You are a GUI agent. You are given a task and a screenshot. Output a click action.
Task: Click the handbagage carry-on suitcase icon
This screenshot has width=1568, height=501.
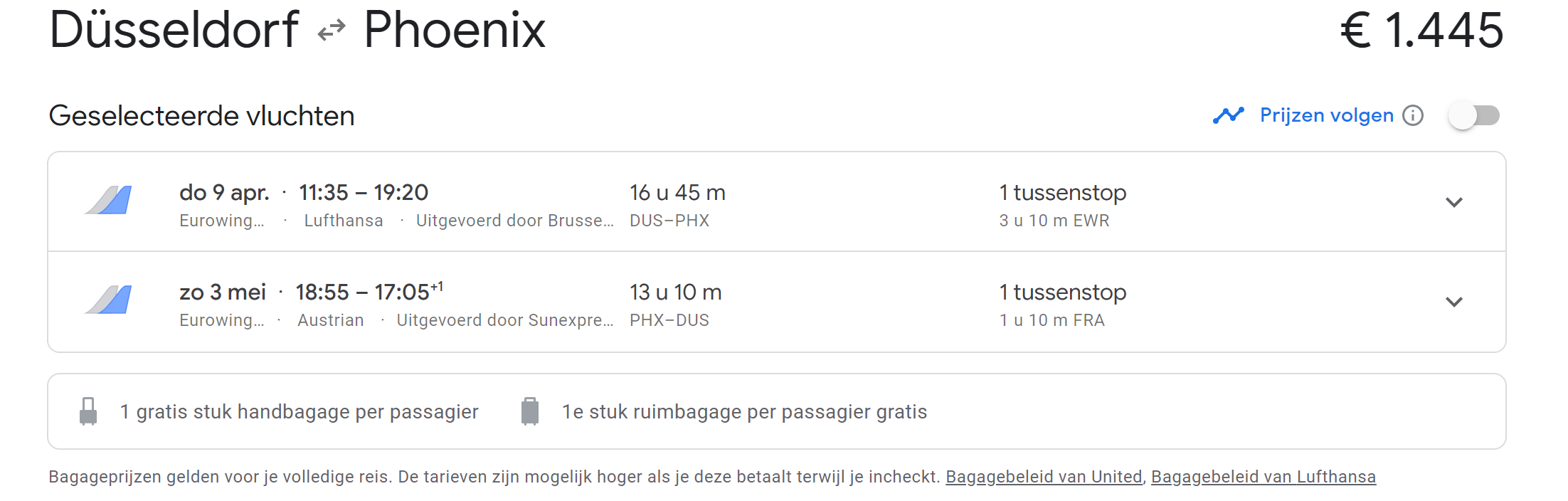[88, 411]
